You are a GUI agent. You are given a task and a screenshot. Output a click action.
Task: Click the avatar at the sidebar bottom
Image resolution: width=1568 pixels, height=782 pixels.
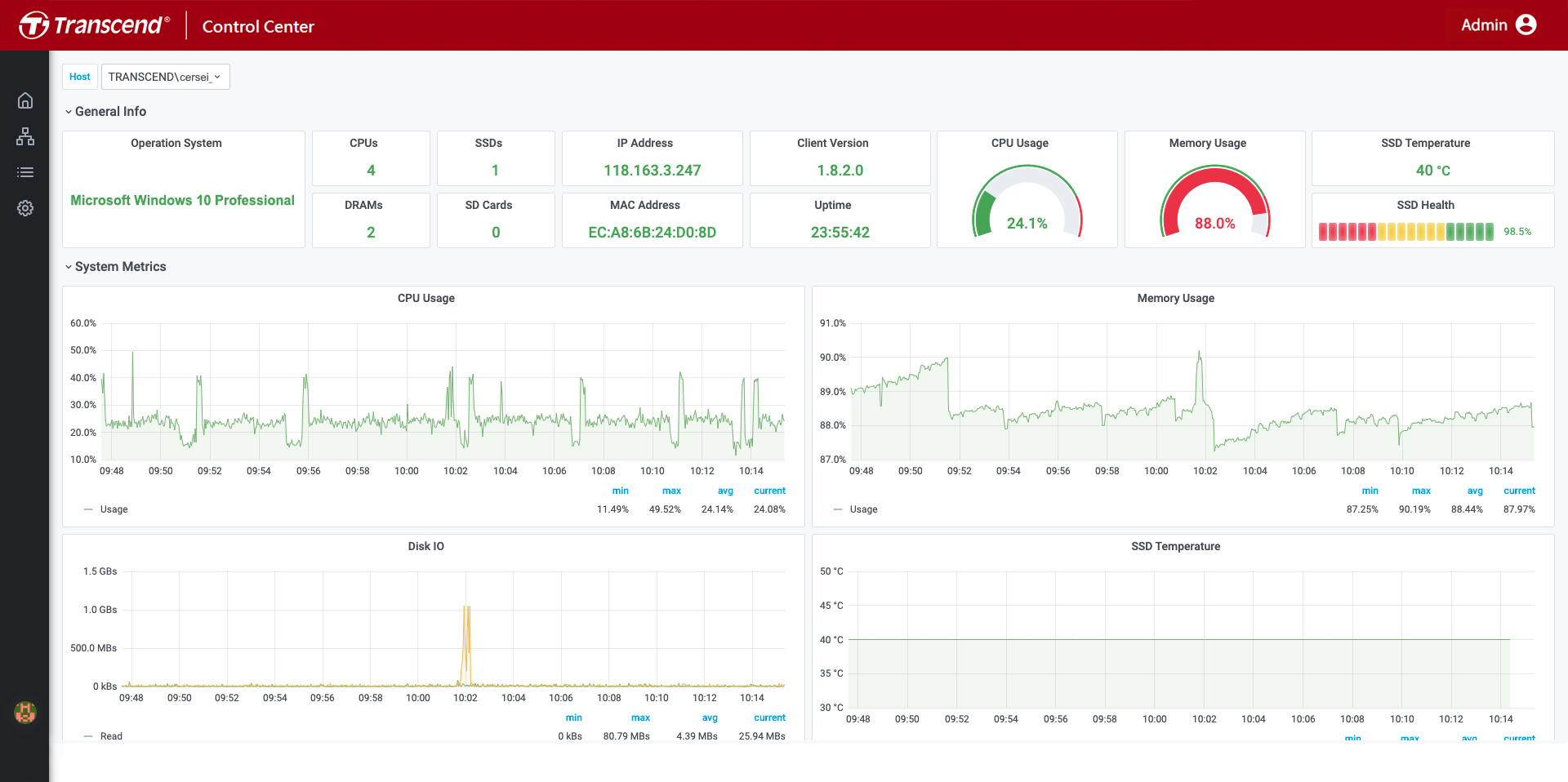click(25, 713)
